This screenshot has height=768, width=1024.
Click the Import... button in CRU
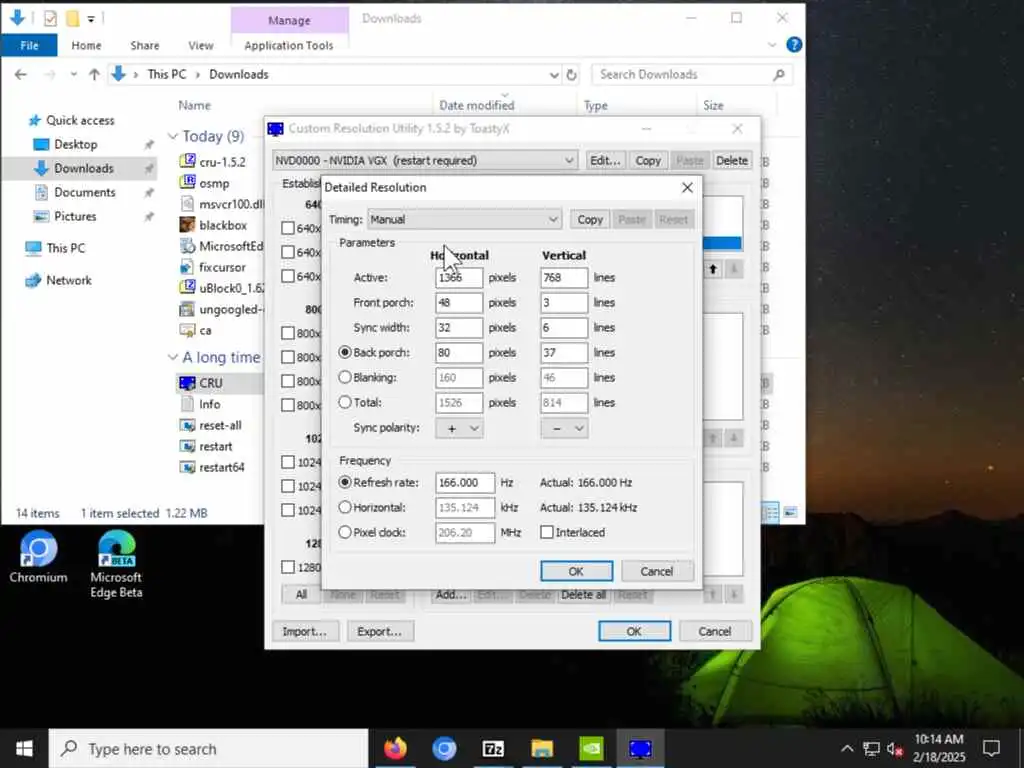tap(304, 631)
